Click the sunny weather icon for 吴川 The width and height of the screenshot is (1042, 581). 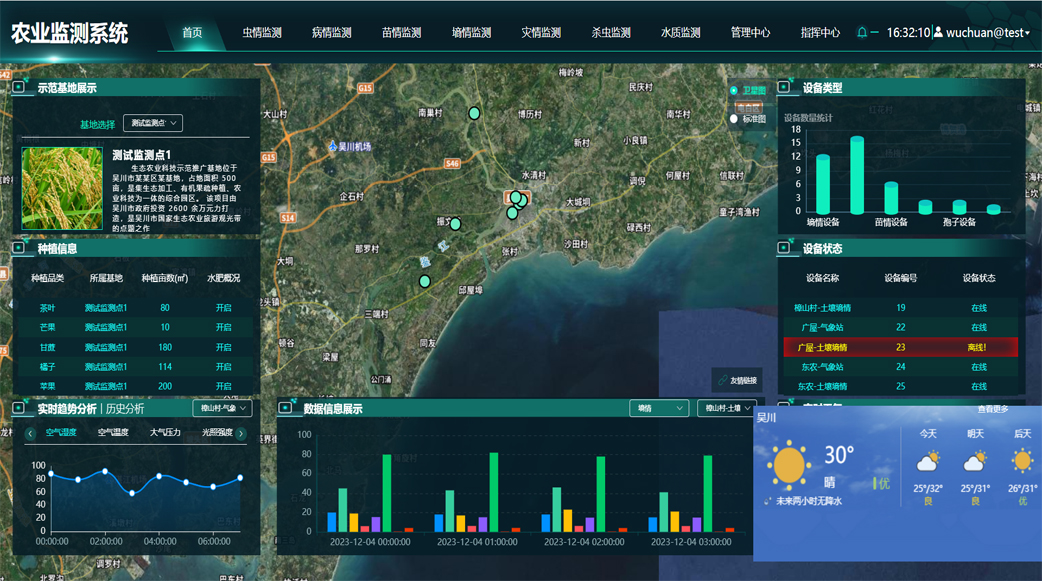click(x=791, y=463)
